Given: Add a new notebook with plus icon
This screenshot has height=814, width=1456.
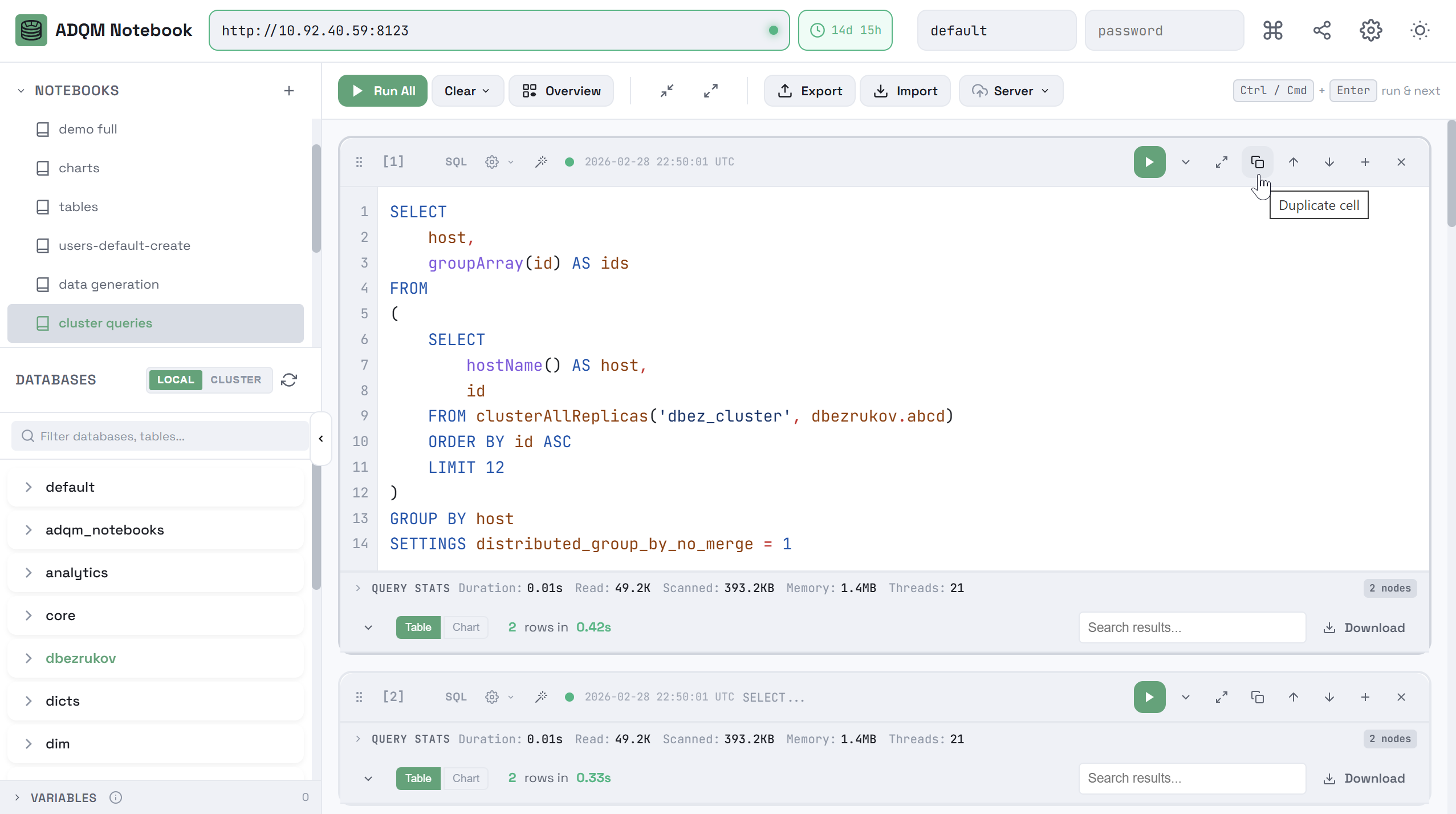Looking at the screenshot, I should coord(289,91).
